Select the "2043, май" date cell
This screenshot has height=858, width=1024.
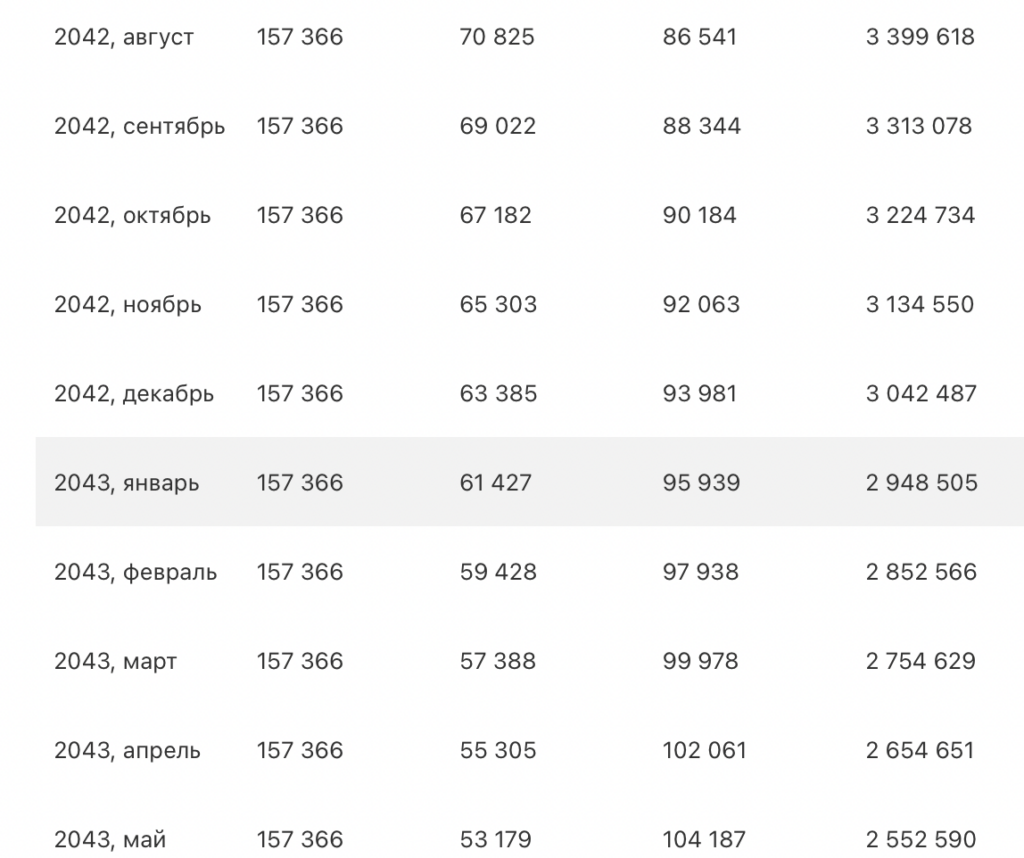coord(109,839)
